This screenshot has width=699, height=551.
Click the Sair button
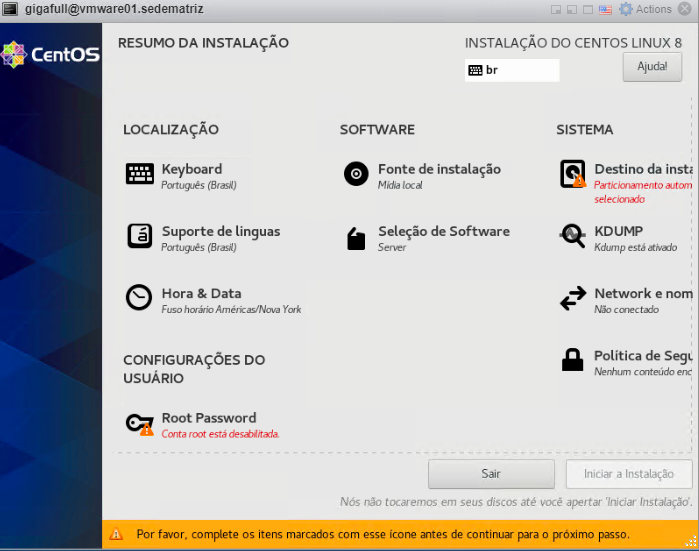click(491, 474)
